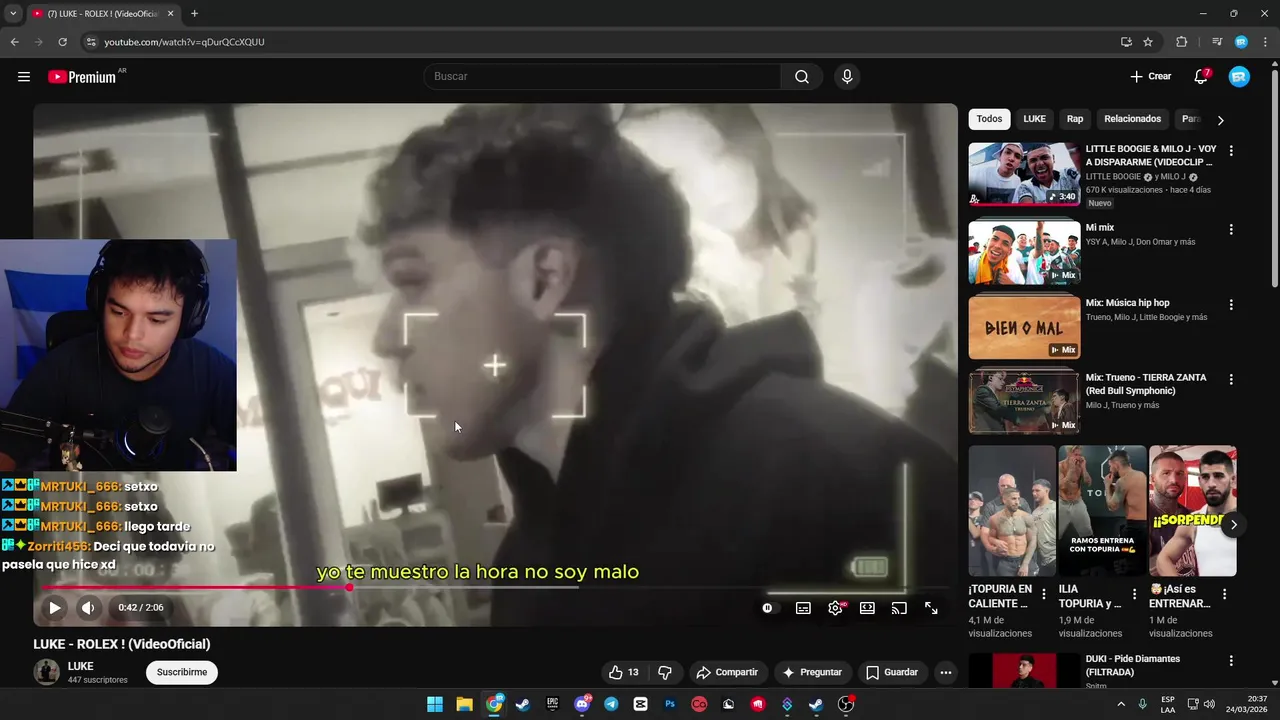
Task: Subscribe to LUKE with Suscribirme
Action: pyautogui.click(x=182, y=672)
